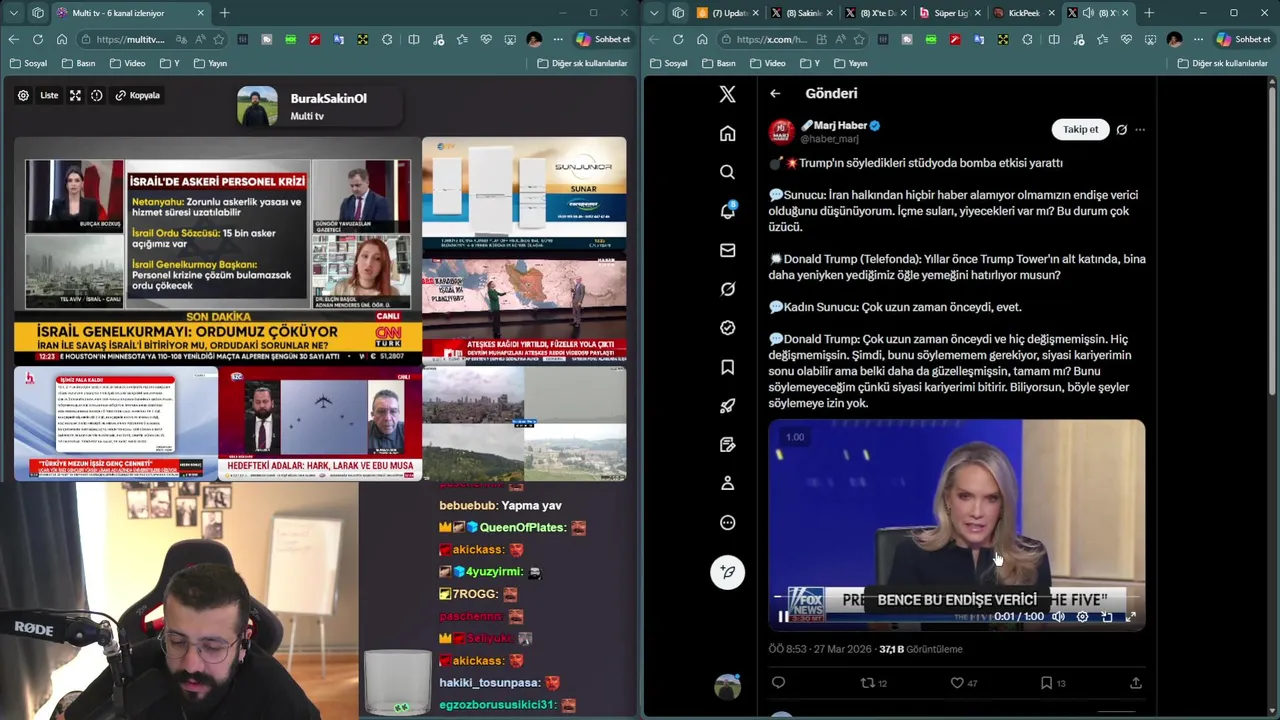This screenshot has width=1280, height=720.
Task: Open the X sidebar more options circle
Action: [727, 522]
